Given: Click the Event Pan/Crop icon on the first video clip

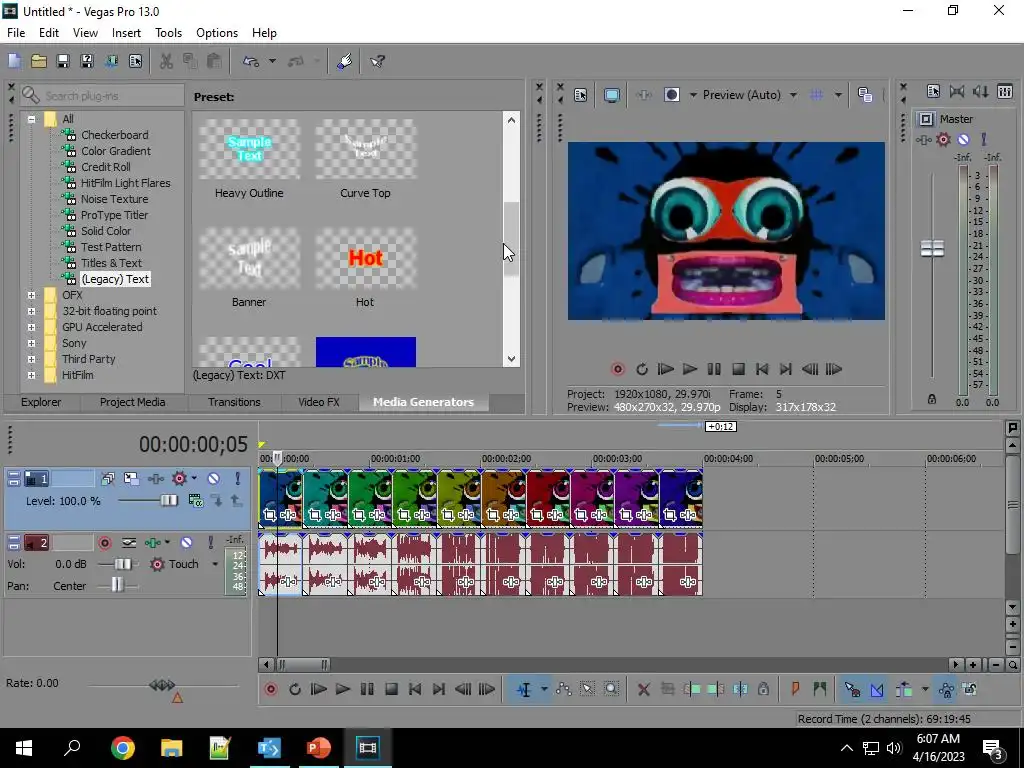Looking at the screenshot, I should 270,515.
